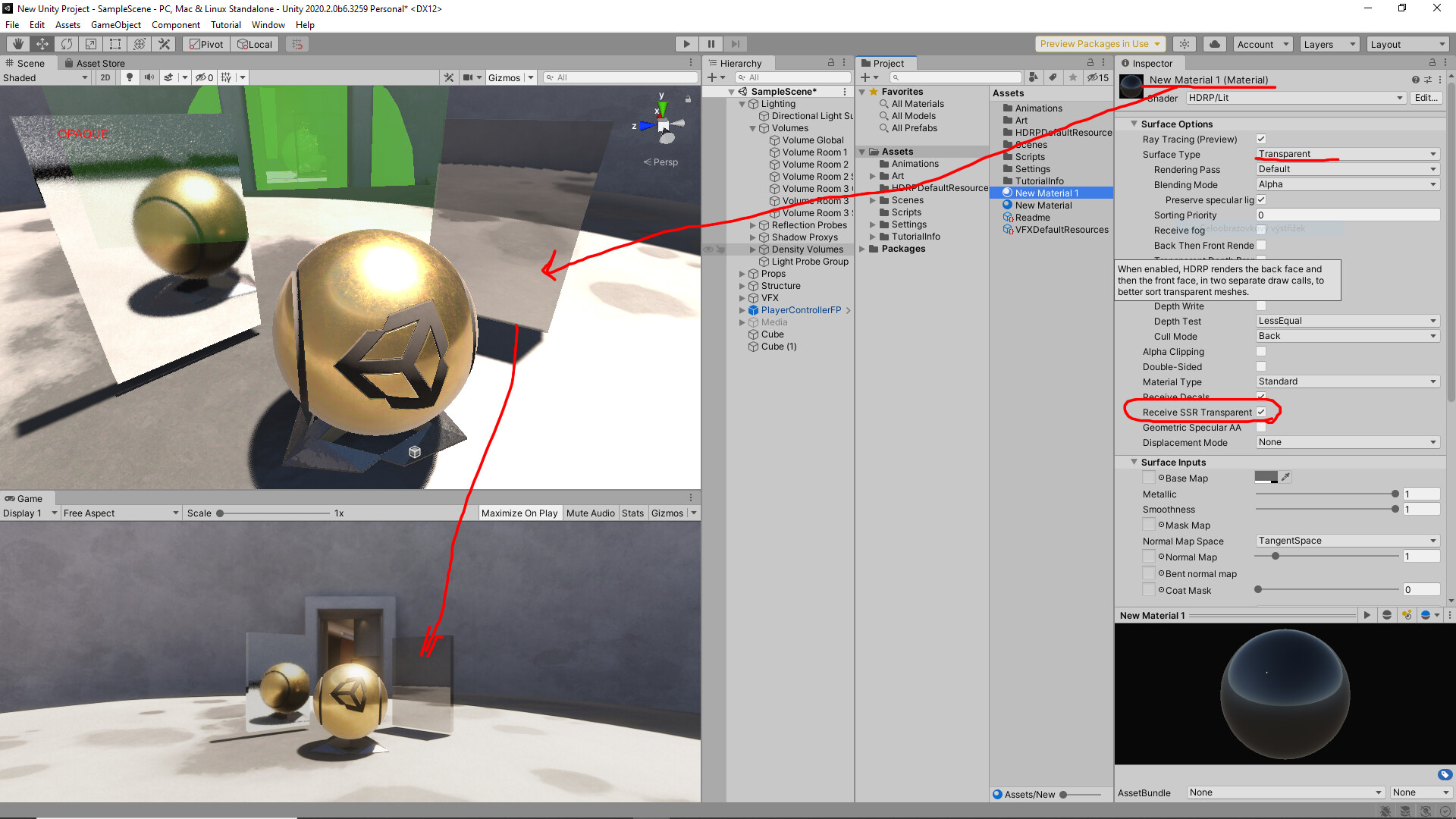
Task: Select the Move tool
Action: (42, 44)
